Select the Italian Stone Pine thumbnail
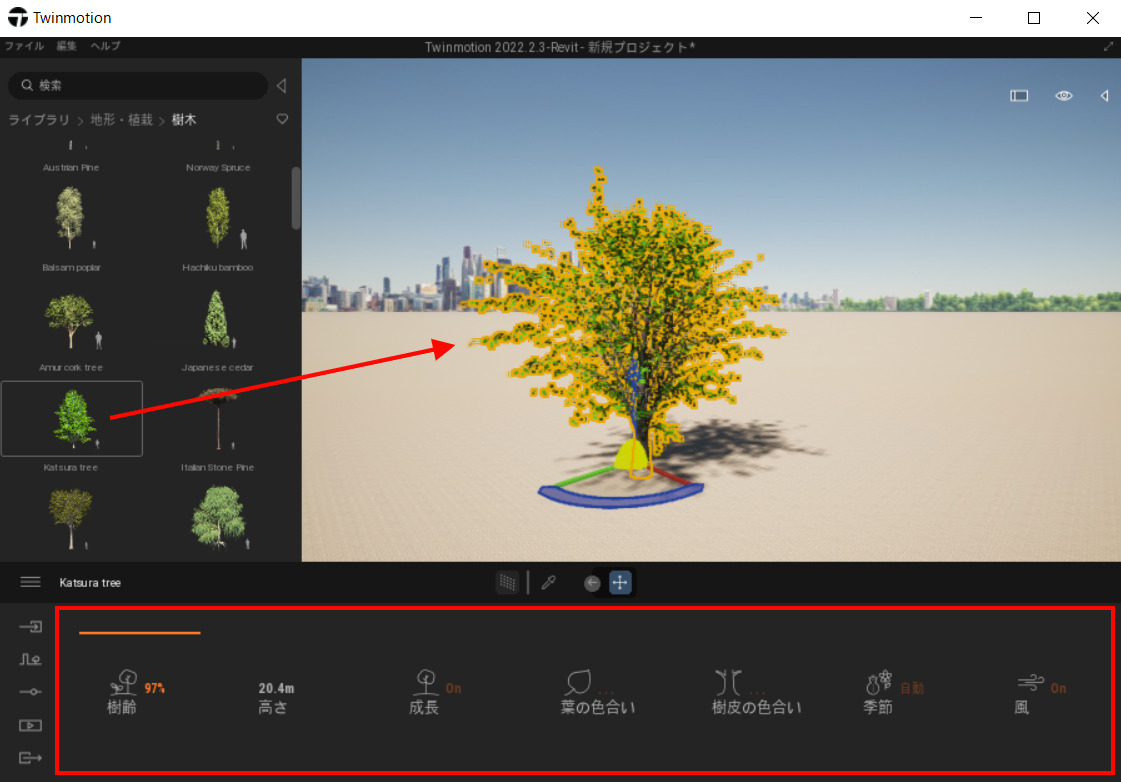This screenshot has width=1121, height=782. (217, 418)
